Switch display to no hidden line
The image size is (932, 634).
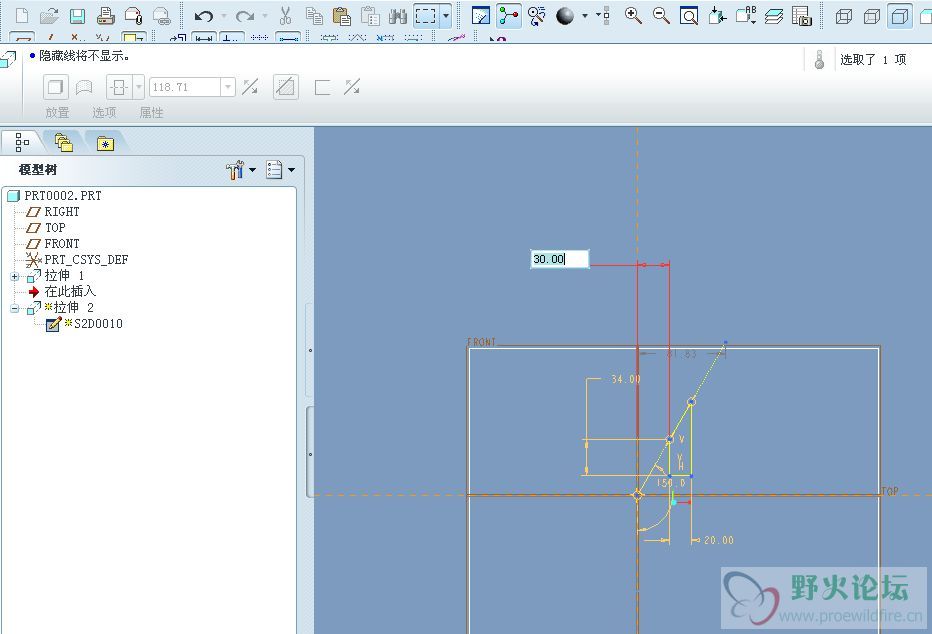899,16
